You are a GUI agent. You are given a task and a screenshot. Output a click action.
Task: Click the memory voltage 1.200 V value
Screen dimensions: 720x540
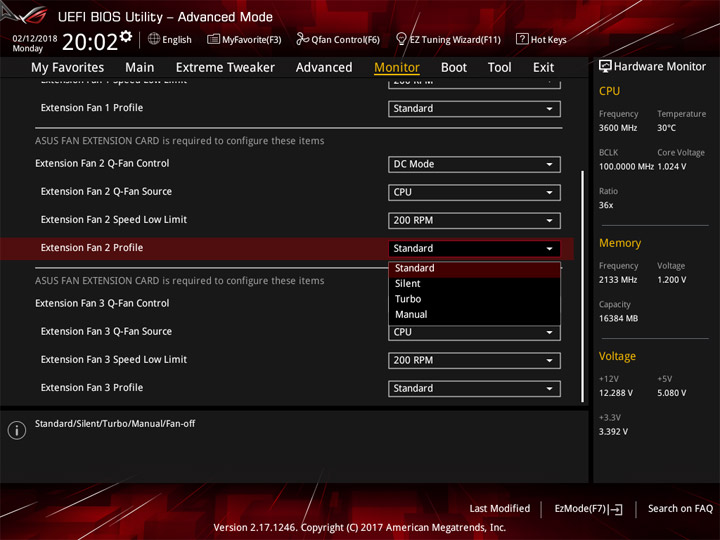pos(672,280)
